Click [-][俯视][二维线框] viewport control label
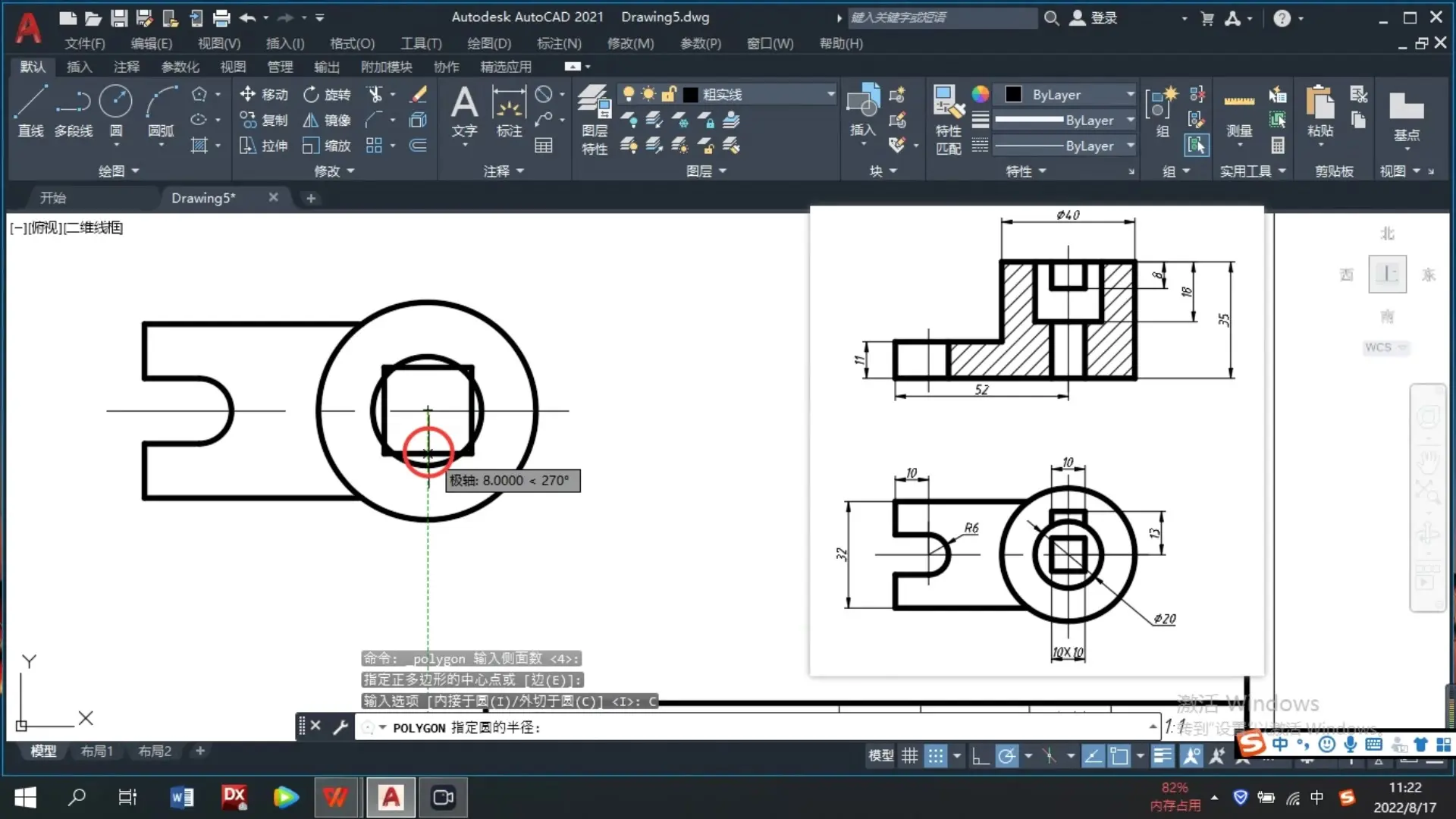The width and height of the screenshot is (1456, 819). tap(66, 227)
